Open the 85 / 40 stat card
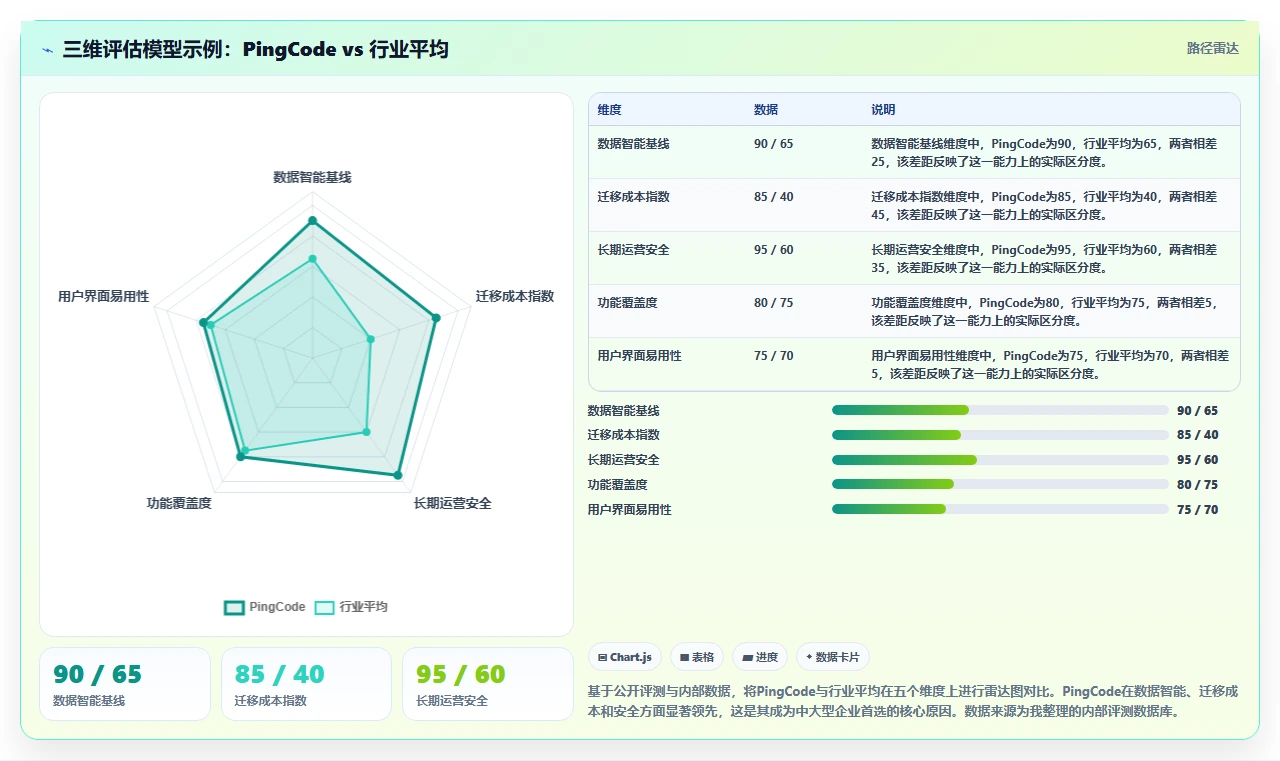The image size is (1280, 761). pyautogui.click(x=306, y=684)
